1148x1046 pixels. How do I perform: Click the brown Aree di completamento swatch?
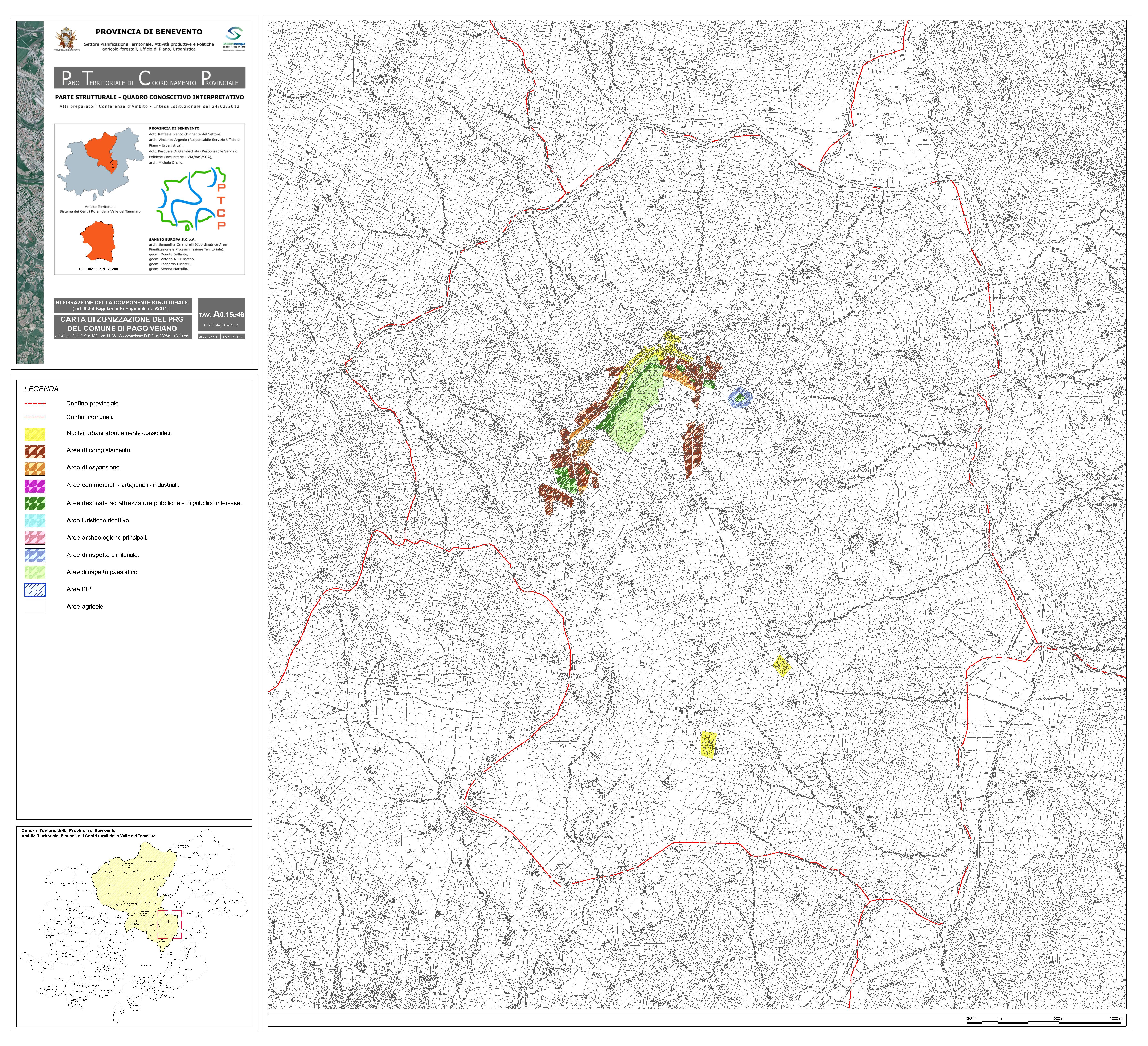point(35,452)
